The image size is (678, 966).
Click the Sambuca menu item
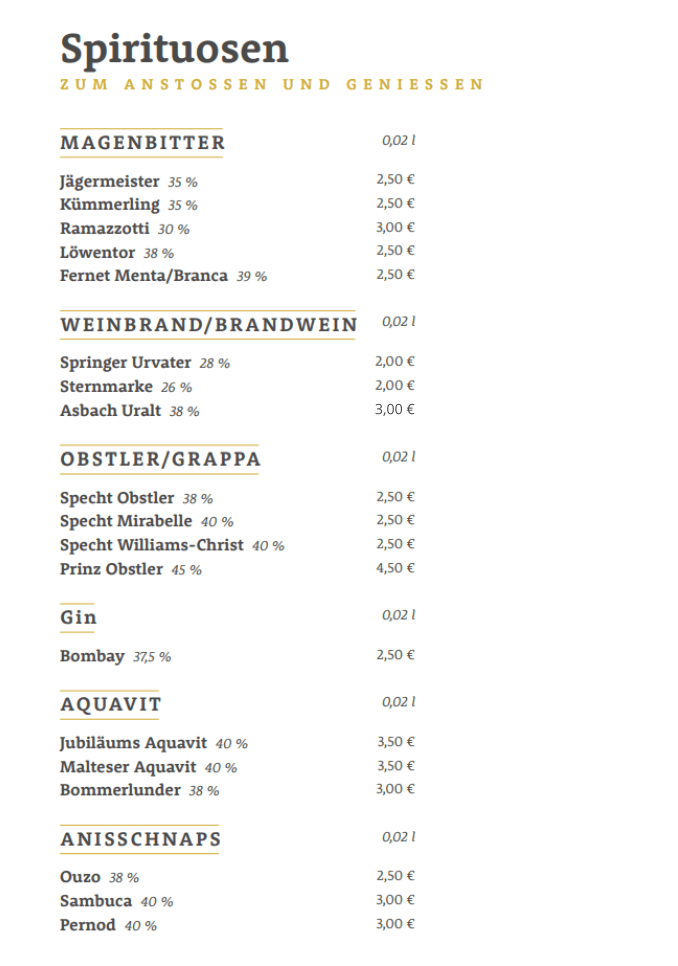pyautogui.click(x=96, y=901)
